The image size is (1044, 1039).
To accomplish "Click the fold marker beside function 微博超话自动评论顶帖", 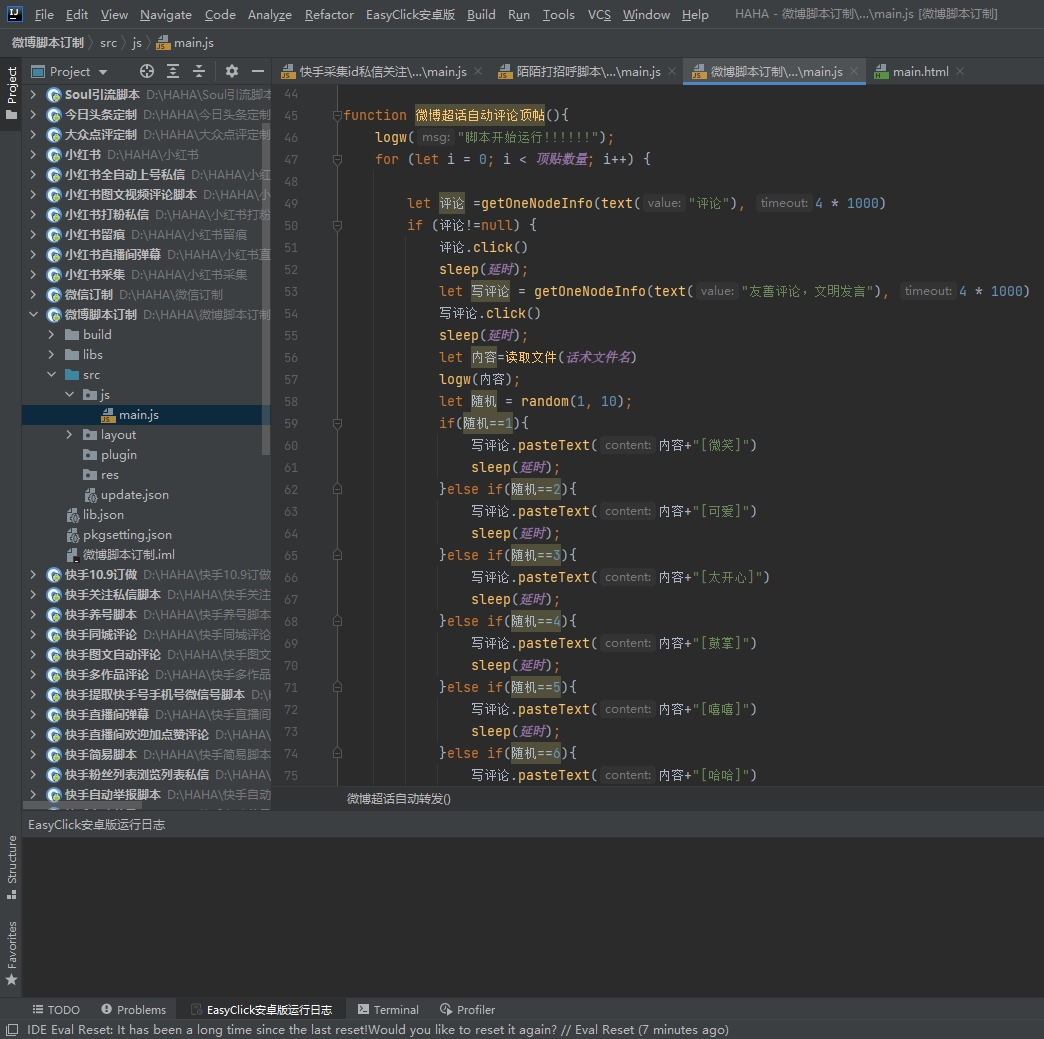I will [337, 115].
